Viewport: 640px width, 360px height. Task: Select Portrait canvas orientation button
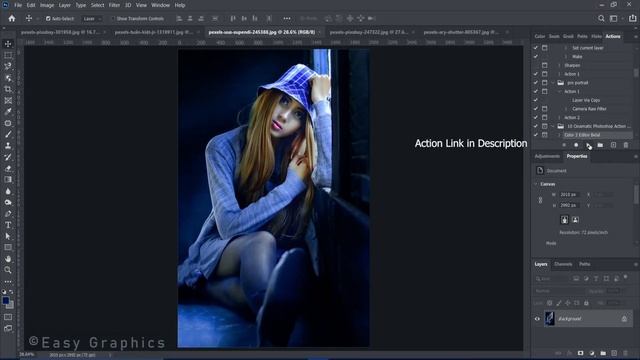coord(564,220)
